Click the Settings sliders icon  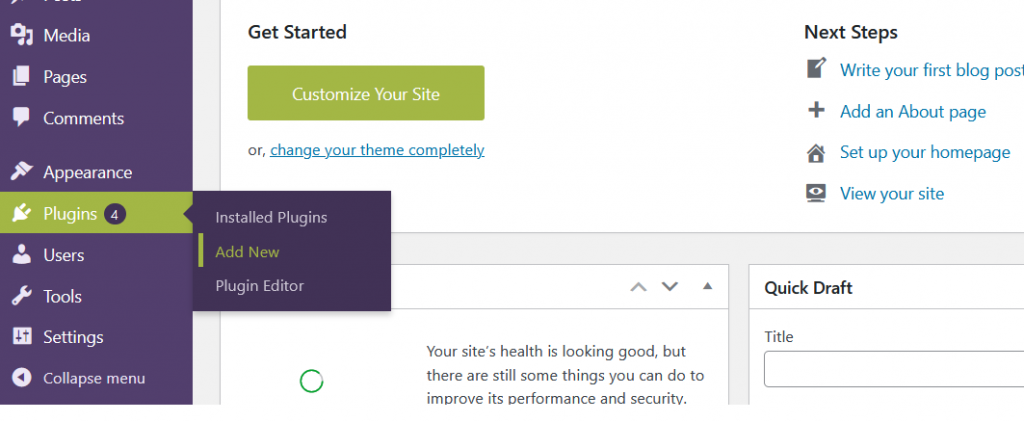[21, 337]
